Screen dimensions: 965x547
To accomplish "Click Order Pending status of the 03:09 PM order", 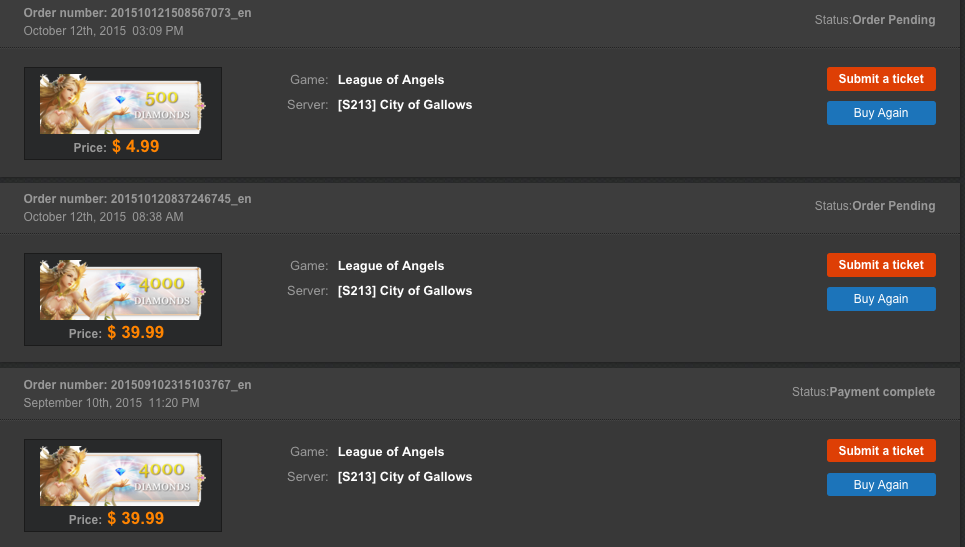I will click(x=893, y=20).
